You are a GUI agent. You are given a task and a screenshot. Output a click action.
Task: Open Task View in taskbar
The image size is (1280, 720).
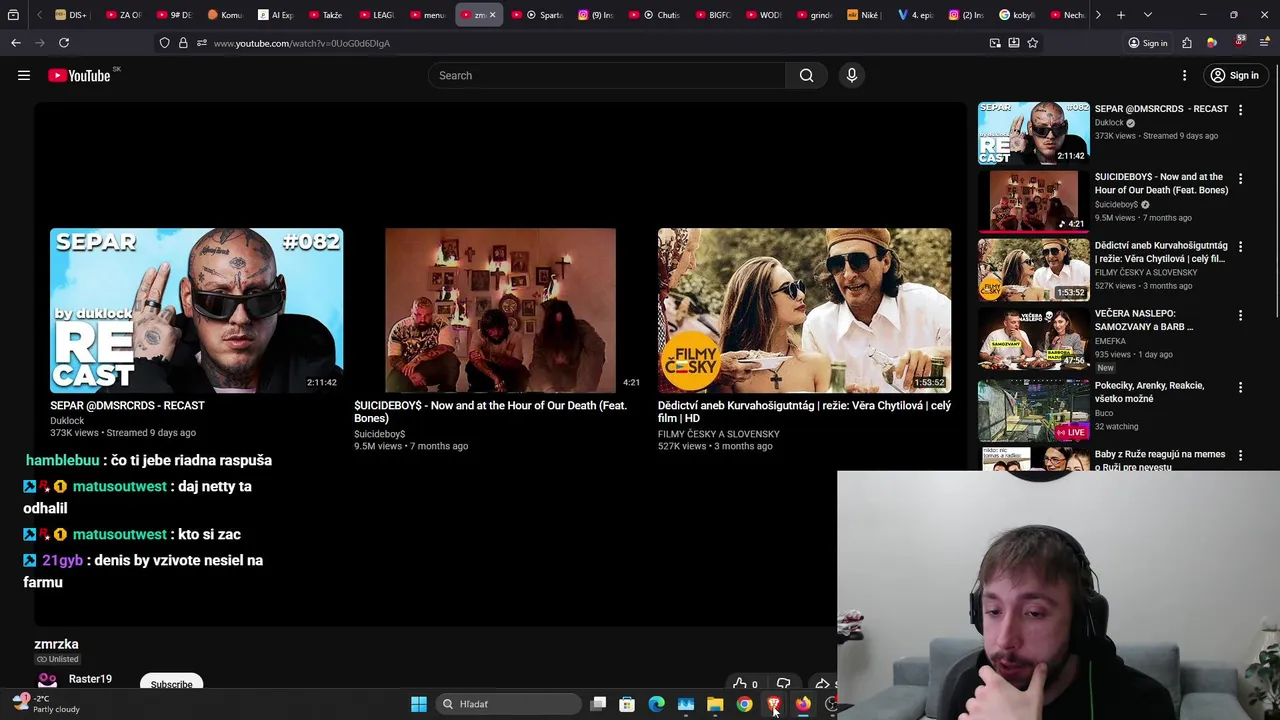[598, 704]
